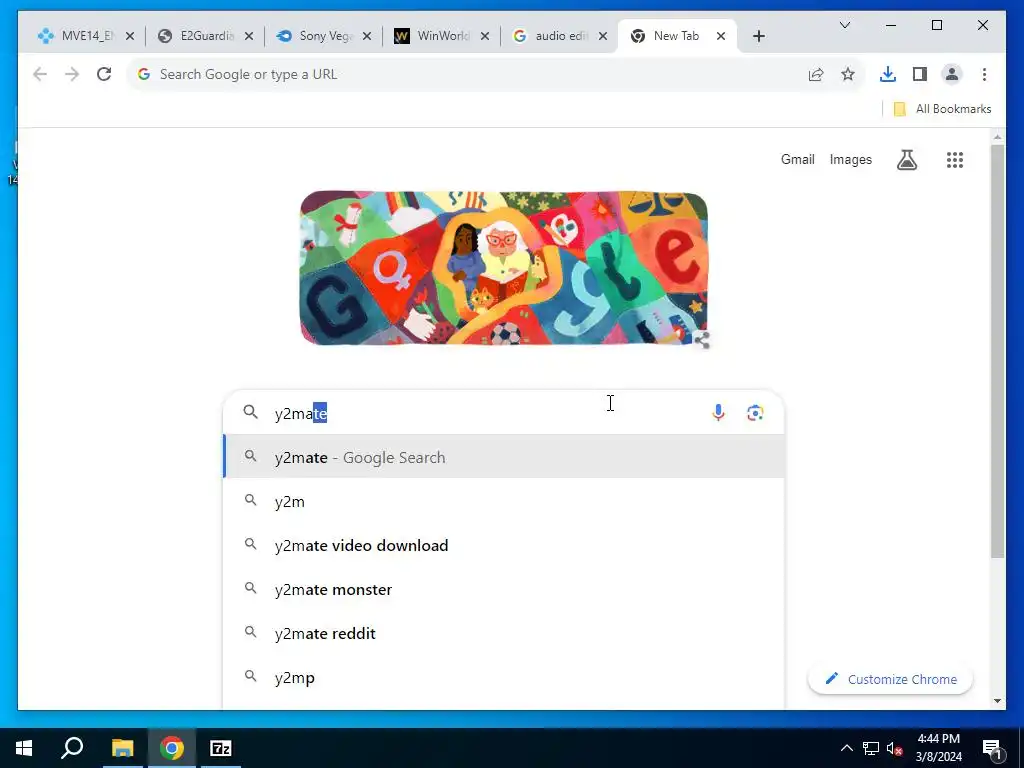The image size is (1024, 768).
Task: Show hidden system tray icons
Action: [x=846, y=748]
